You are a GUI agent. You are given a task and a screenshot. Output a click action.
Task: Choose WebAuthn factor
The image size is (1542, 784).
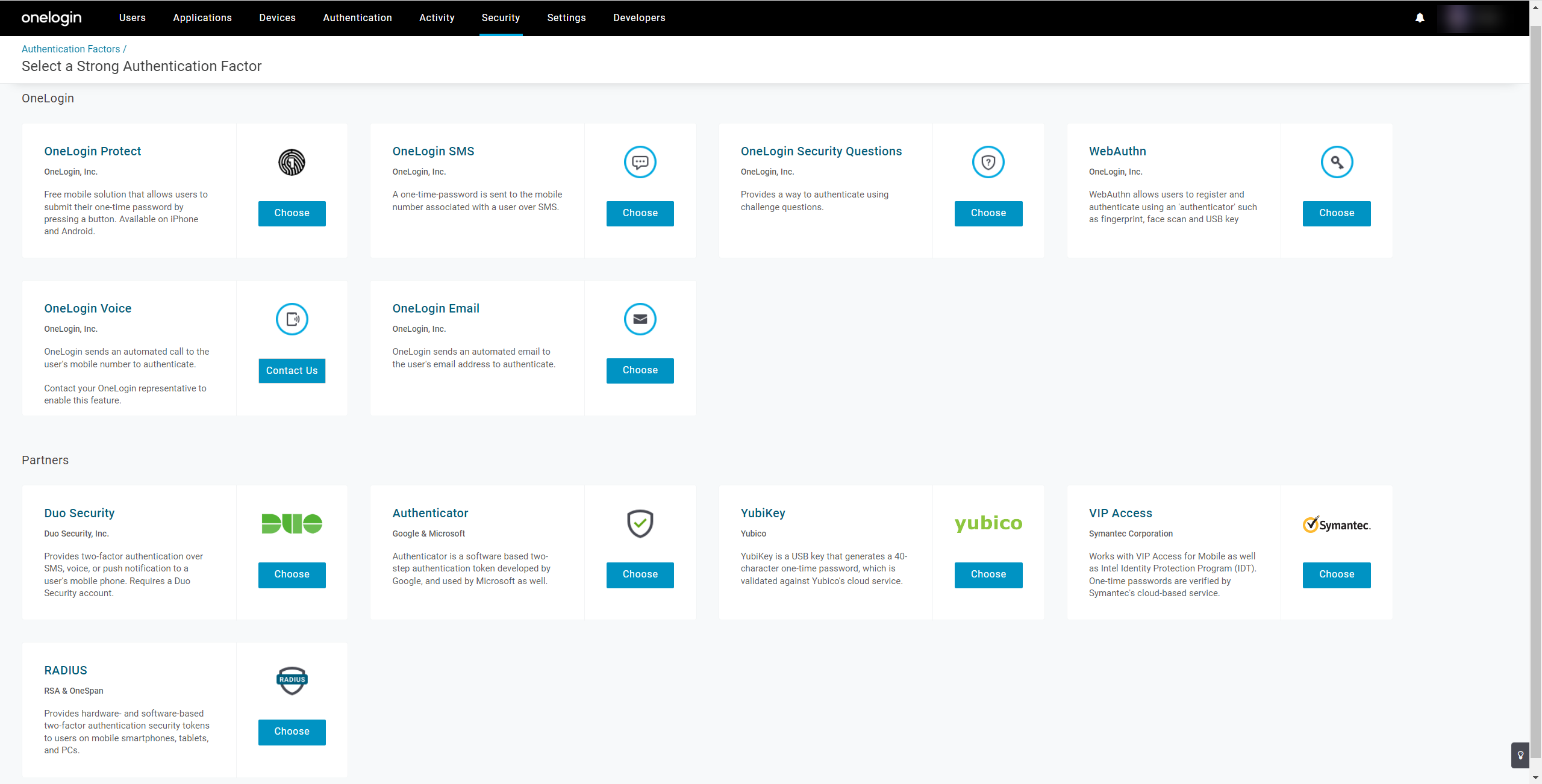coord(1337,213)
